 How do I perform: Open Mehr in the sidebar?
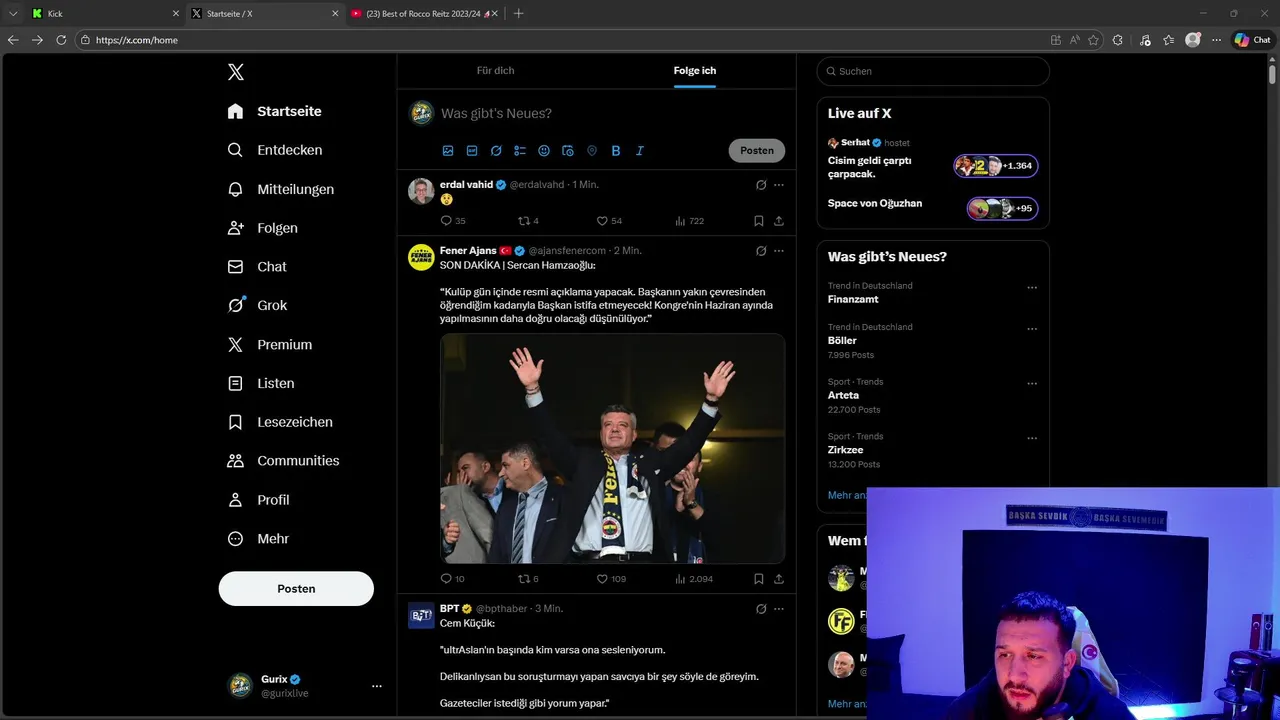pyautogui.click(x=258, y=539)
